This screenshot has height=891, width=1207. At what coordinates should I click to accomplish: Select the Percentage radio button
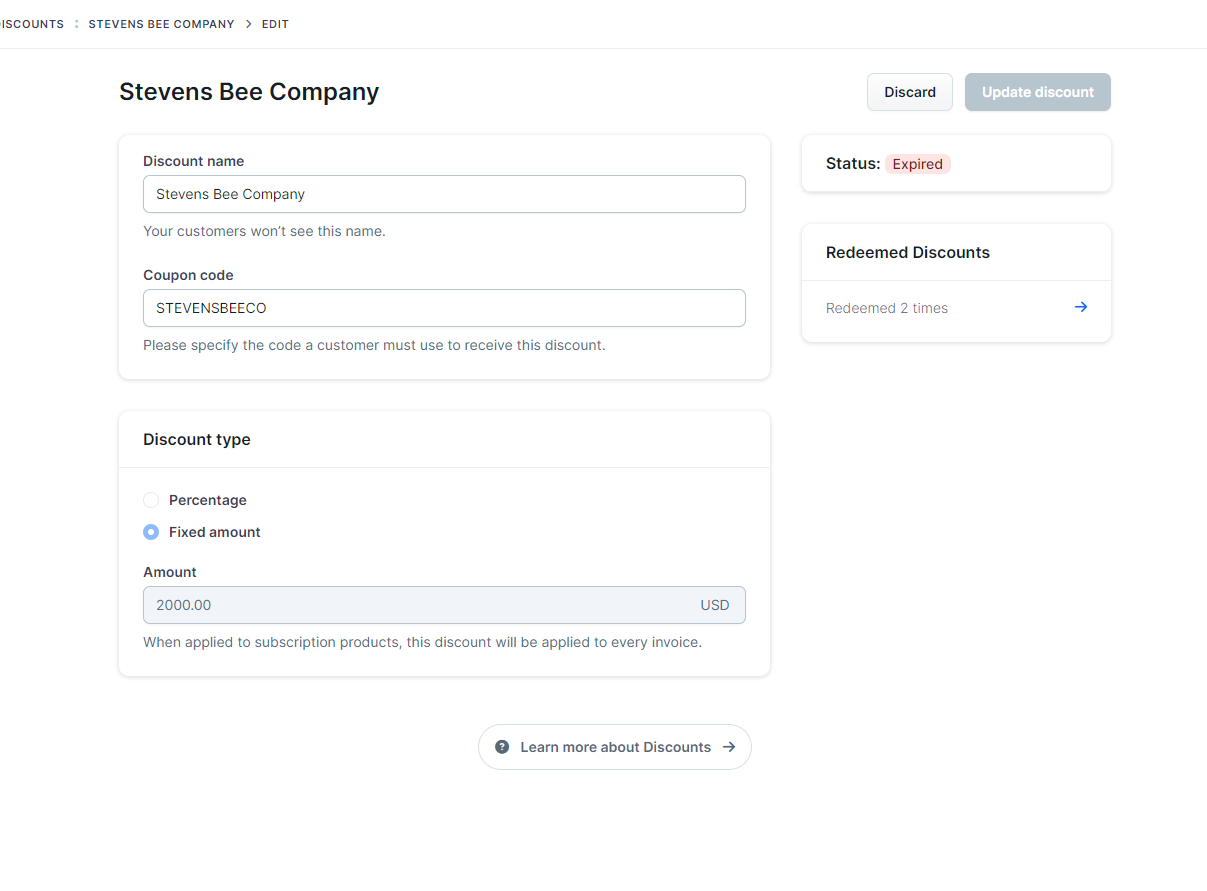(x=151, y=500)
